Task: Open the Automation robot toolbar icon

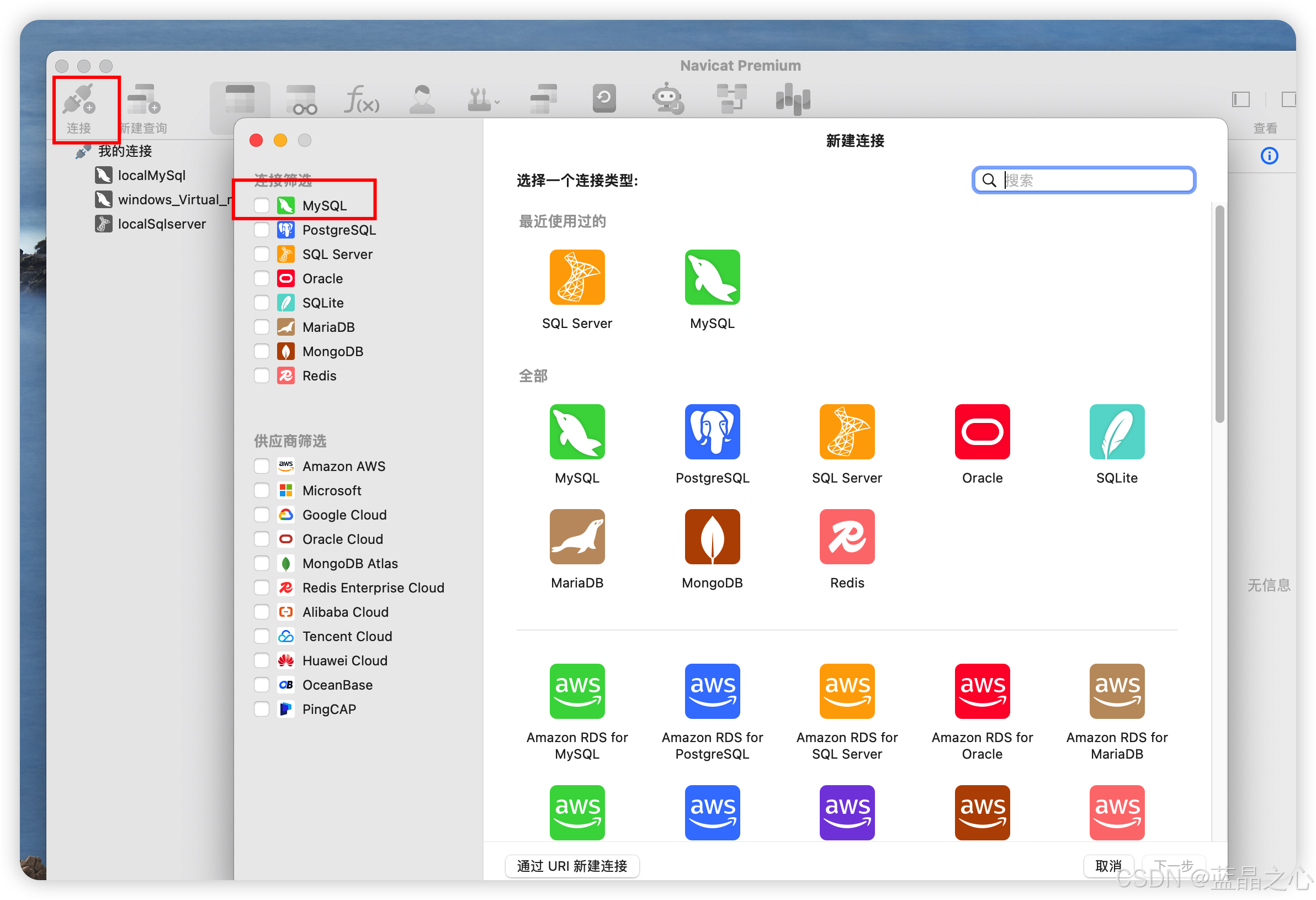Action: (x=667, y=100)
